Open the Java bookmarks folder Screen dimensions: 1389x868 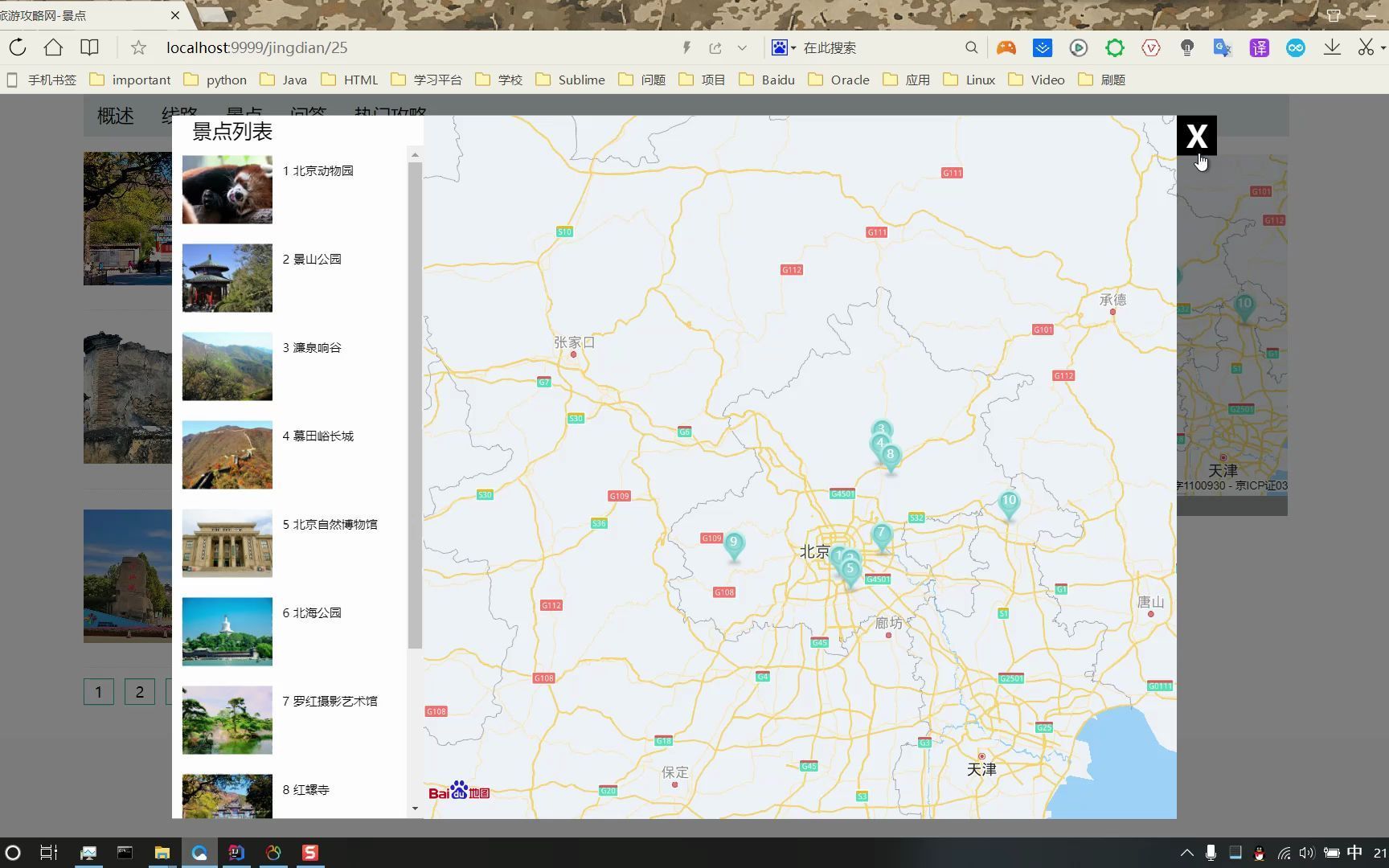coord(283,80)
